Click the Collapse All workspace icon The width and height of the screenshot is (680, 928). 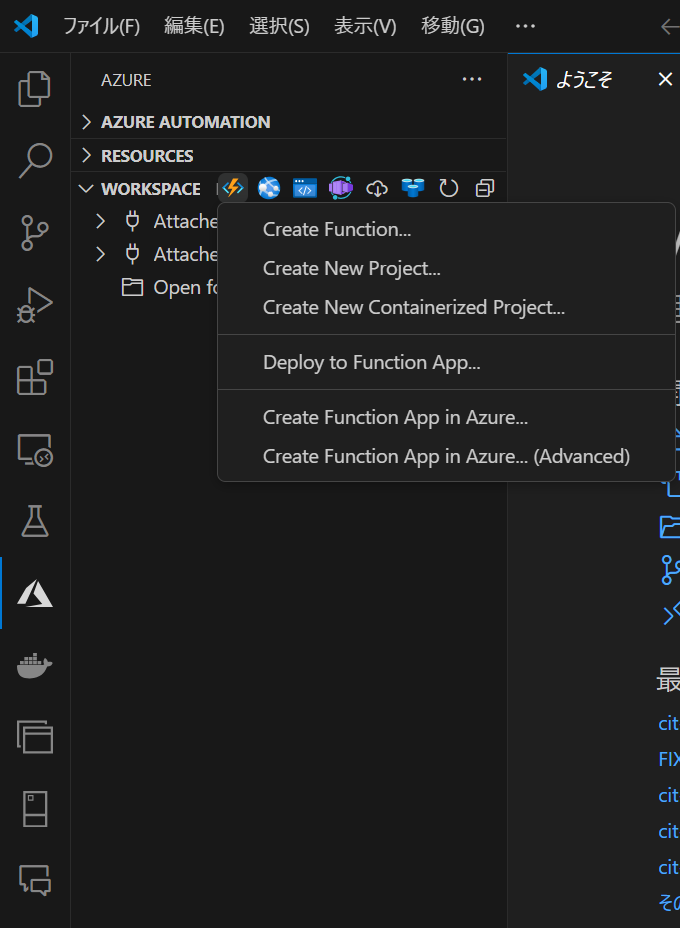(x=485, y=188)
